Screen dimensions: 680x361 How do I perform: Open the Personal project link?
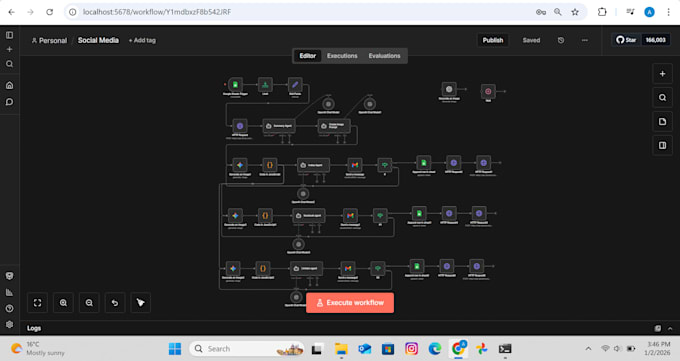point(49,40)
